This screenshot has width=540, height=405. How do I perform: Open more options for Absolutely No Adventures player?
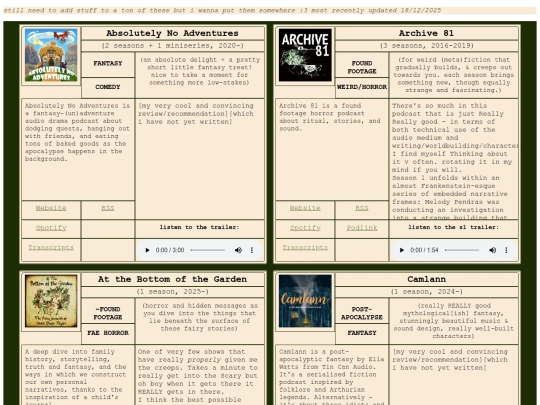(252, 250)
